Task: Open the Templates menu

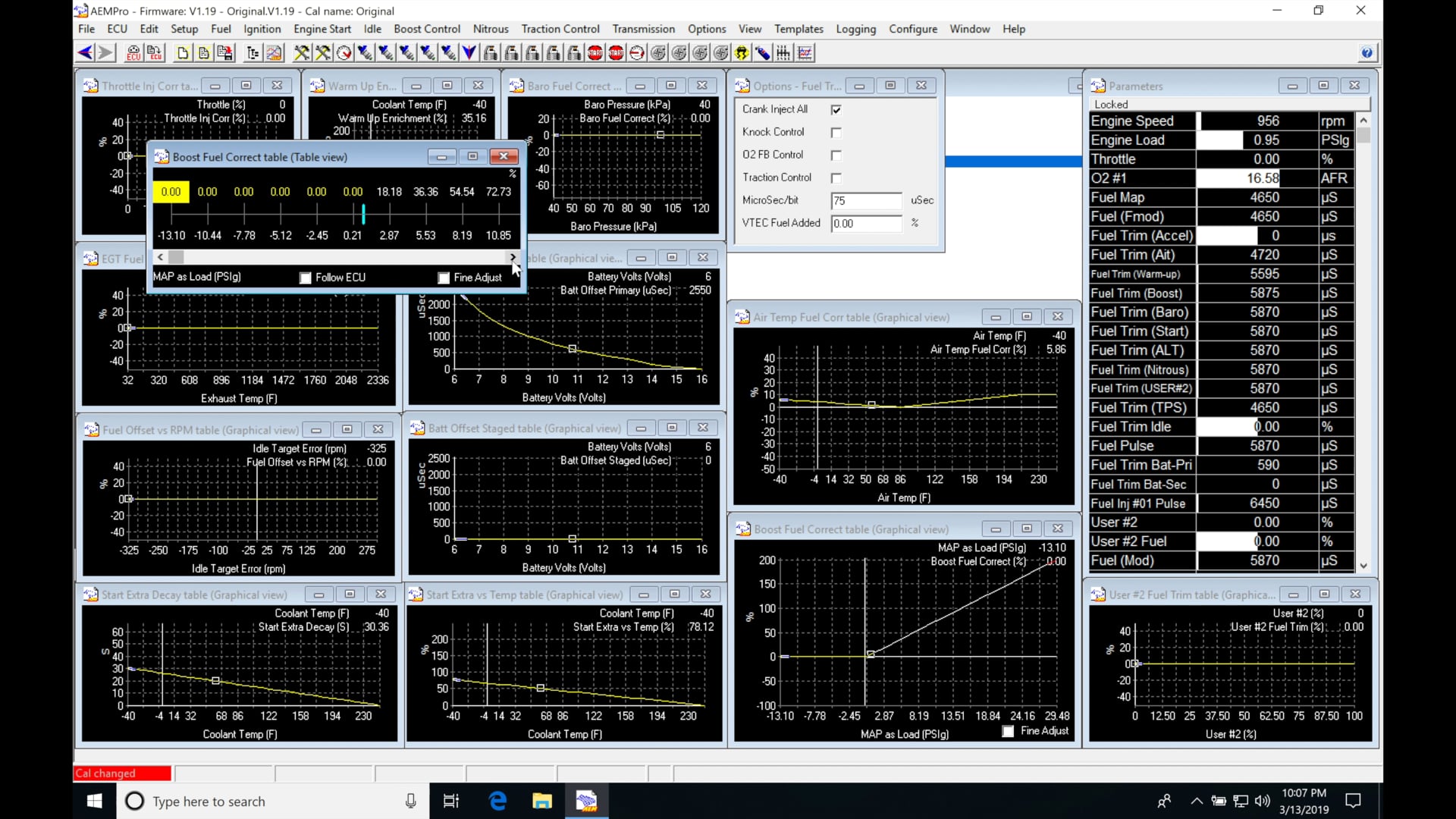Action: (798, 29)
